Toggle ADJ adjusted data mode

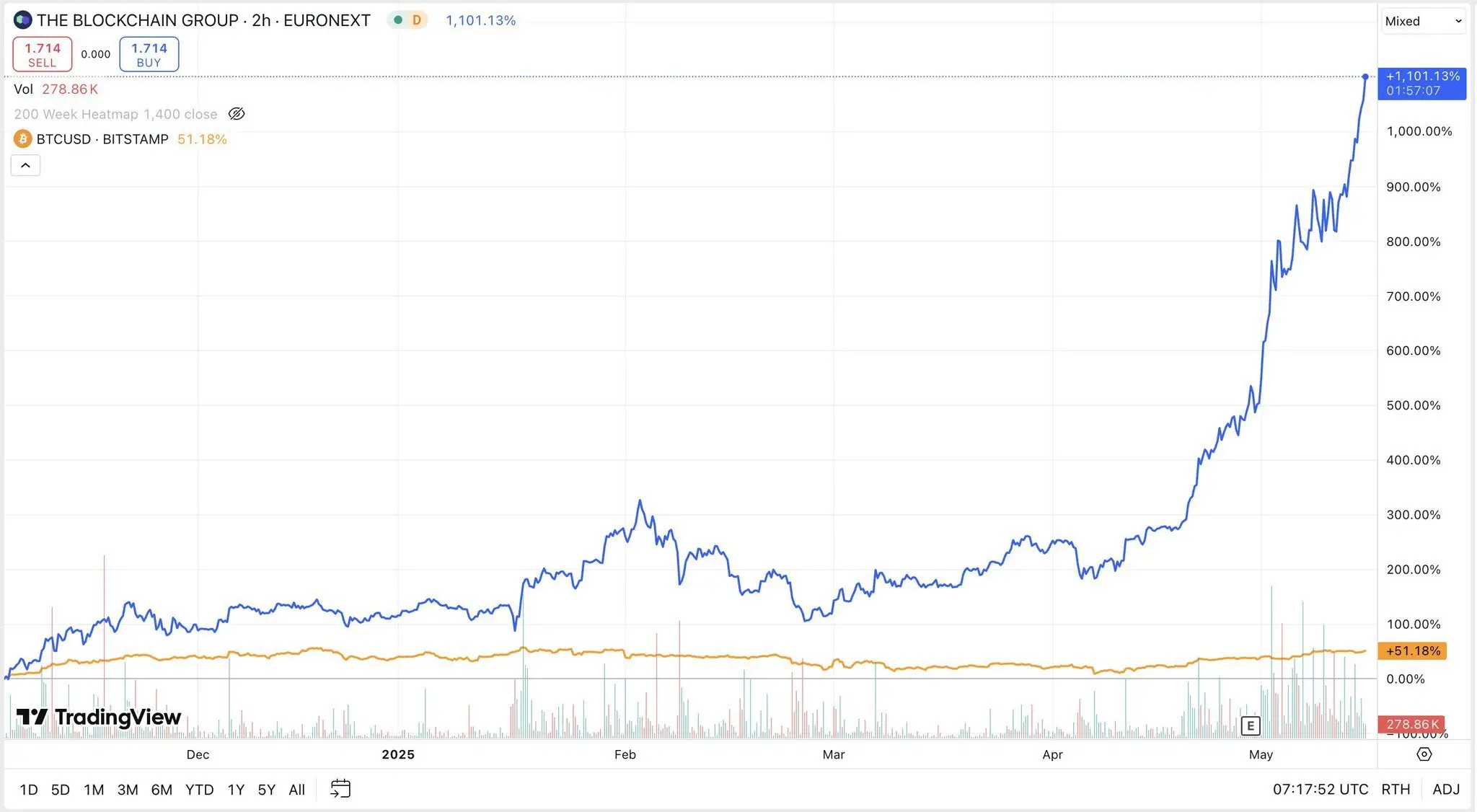(x=1448, y=789)
